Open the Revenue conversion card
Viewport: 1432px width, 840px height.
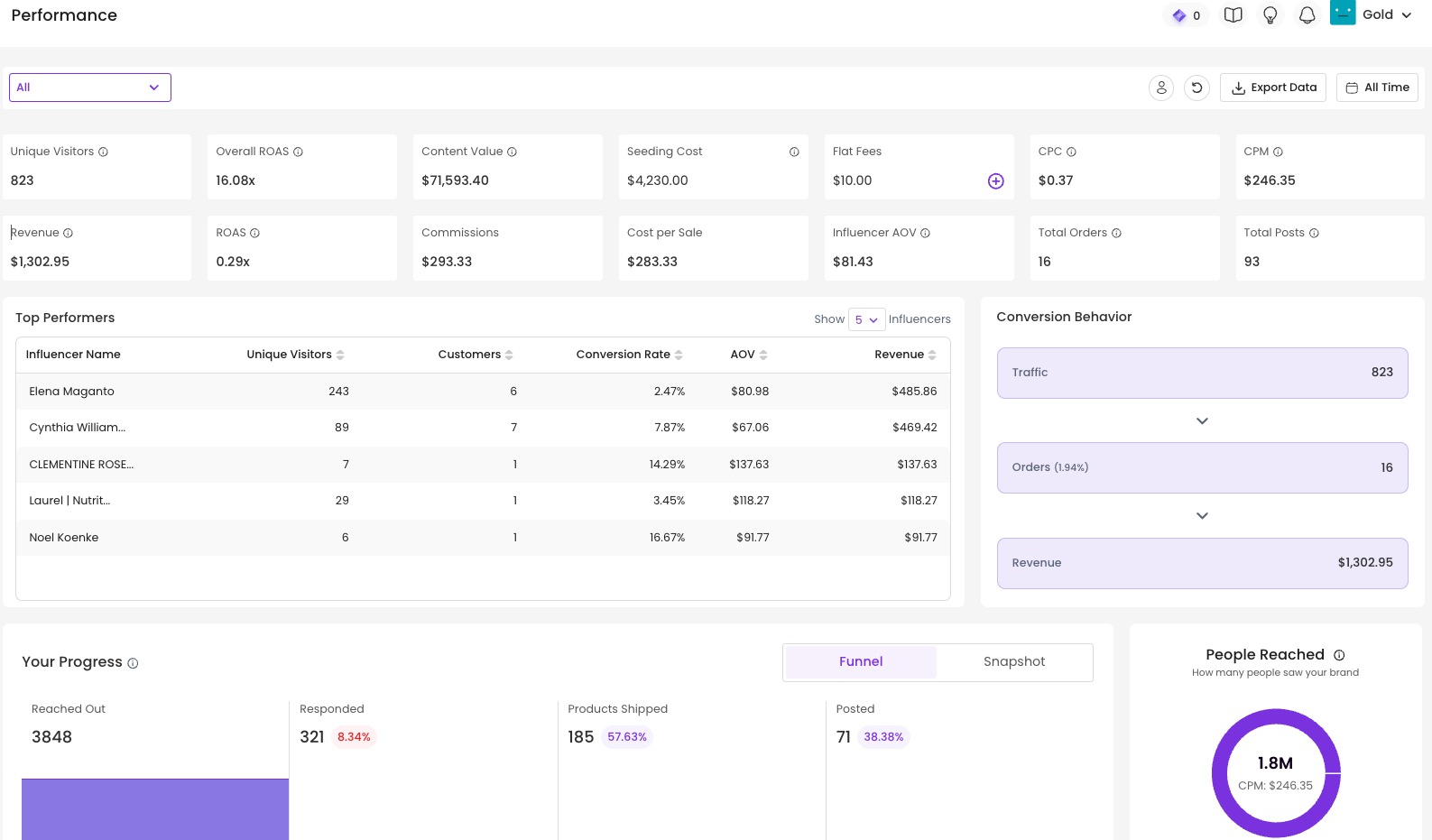pos(1202,563)
